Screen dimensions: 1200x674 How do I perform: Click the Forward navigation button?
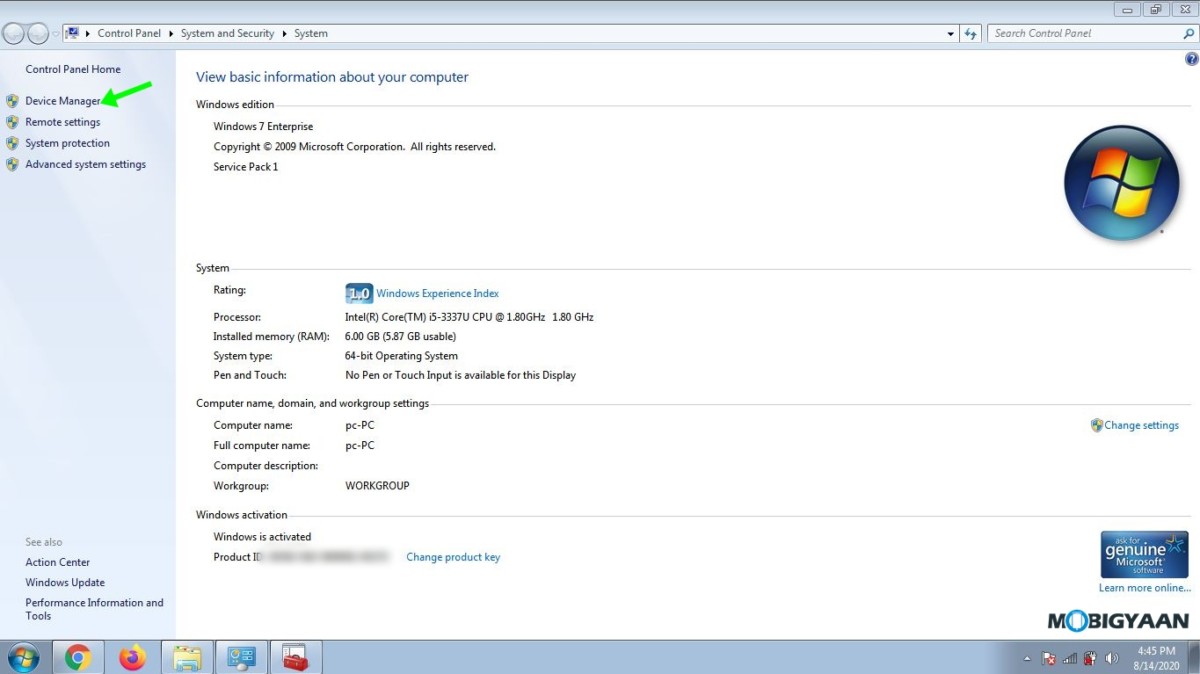tap(38, 33)
